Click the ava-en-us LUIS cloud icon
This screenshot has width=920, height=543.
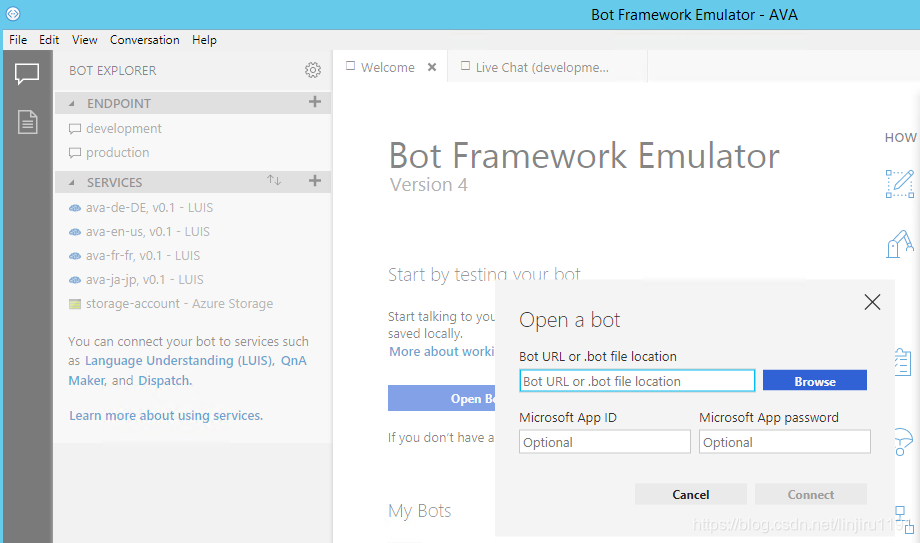click(x=75, y=232)
